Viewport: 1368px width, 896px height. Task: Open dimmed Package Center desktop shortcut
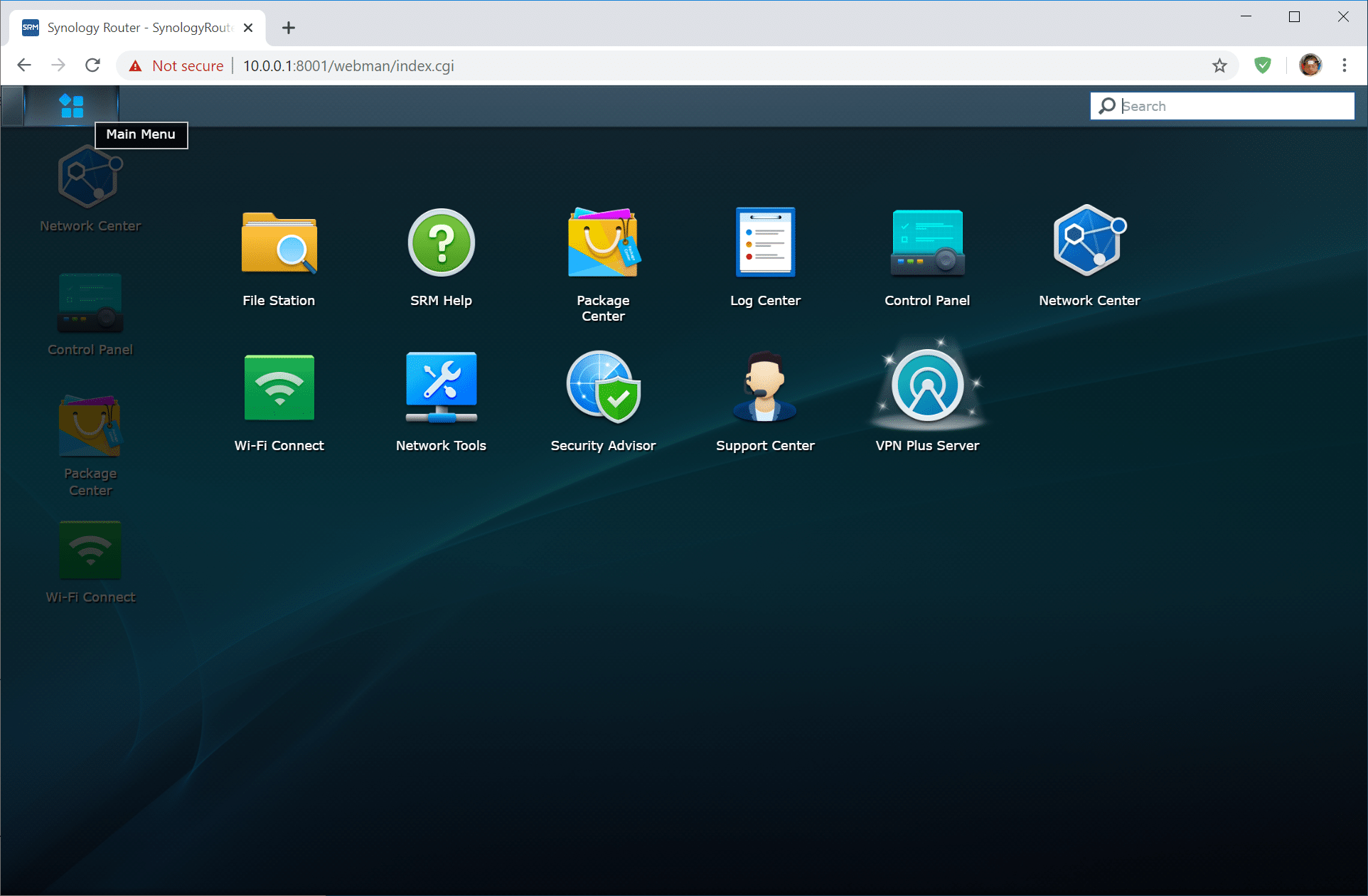[90, 446]
